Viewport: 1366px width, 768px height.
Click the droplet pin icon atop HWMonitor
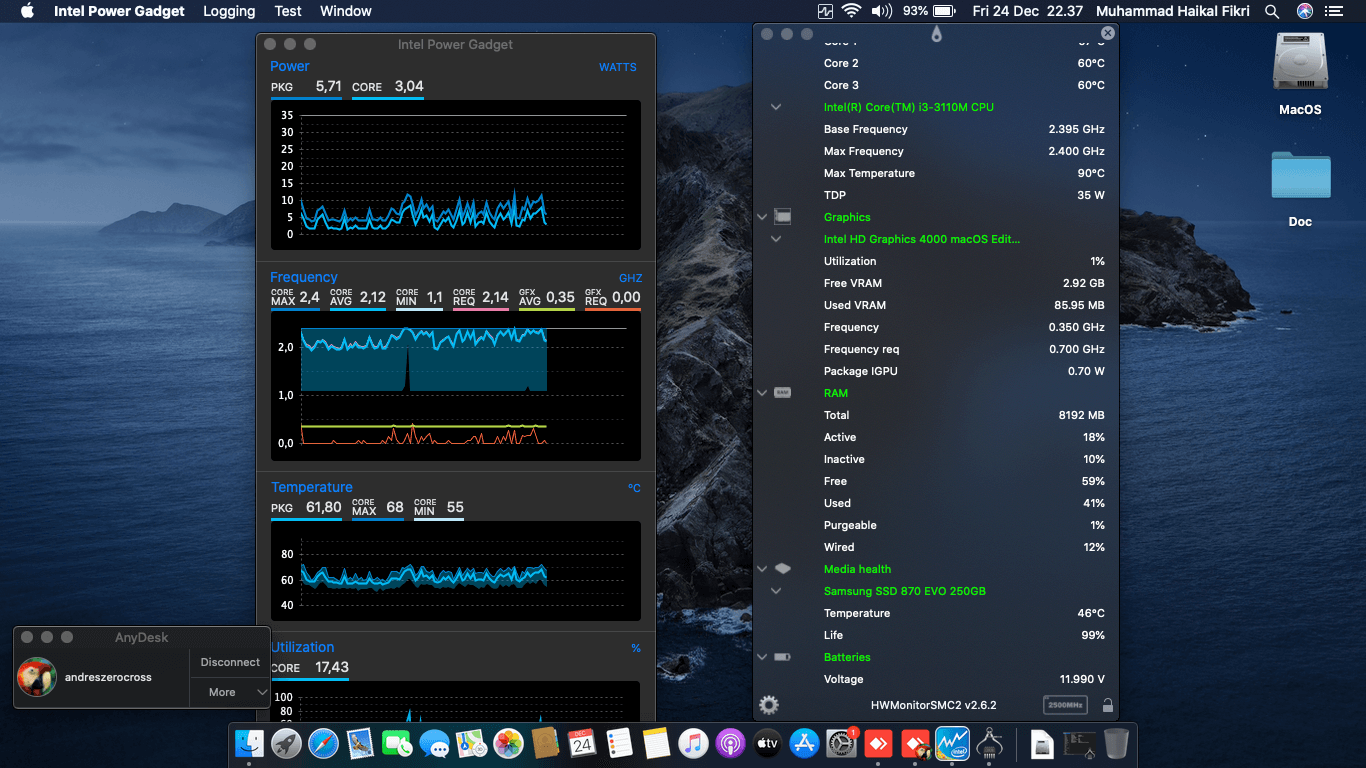tap(935, 34)
